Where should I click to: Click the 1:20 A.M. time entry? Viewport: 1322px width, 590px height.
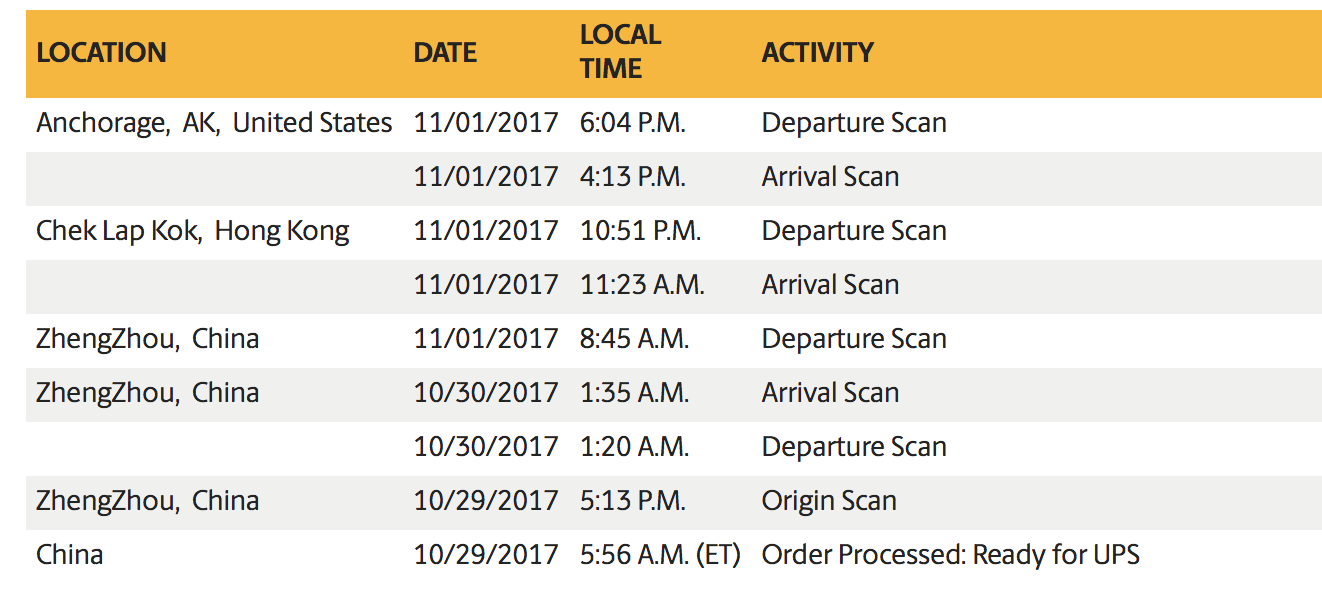pos(634,447)
